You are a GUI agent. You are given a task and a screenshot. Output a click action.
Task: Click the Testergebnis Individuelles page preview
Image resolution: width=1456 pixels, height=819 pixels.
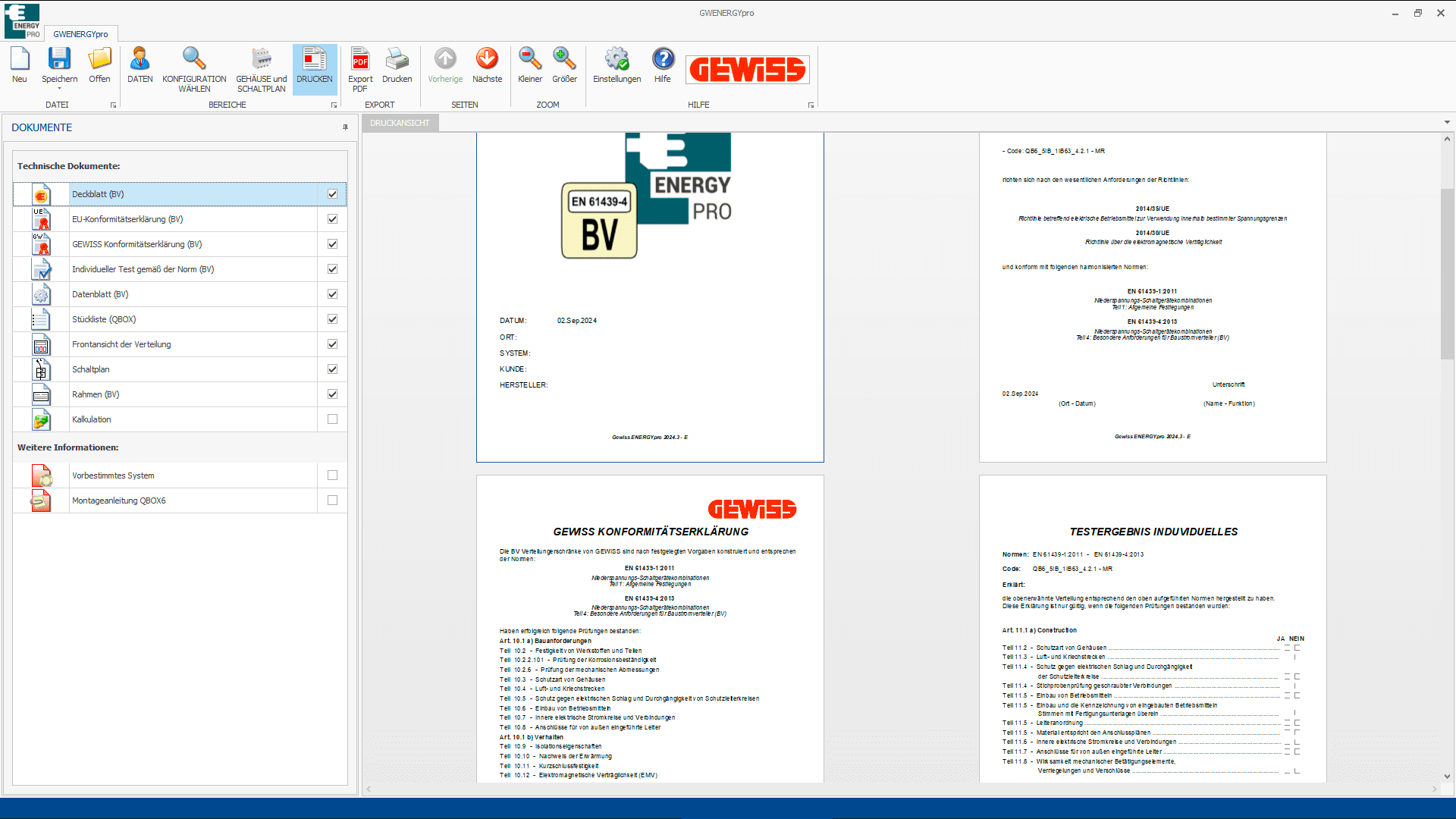coord(1153,629)
